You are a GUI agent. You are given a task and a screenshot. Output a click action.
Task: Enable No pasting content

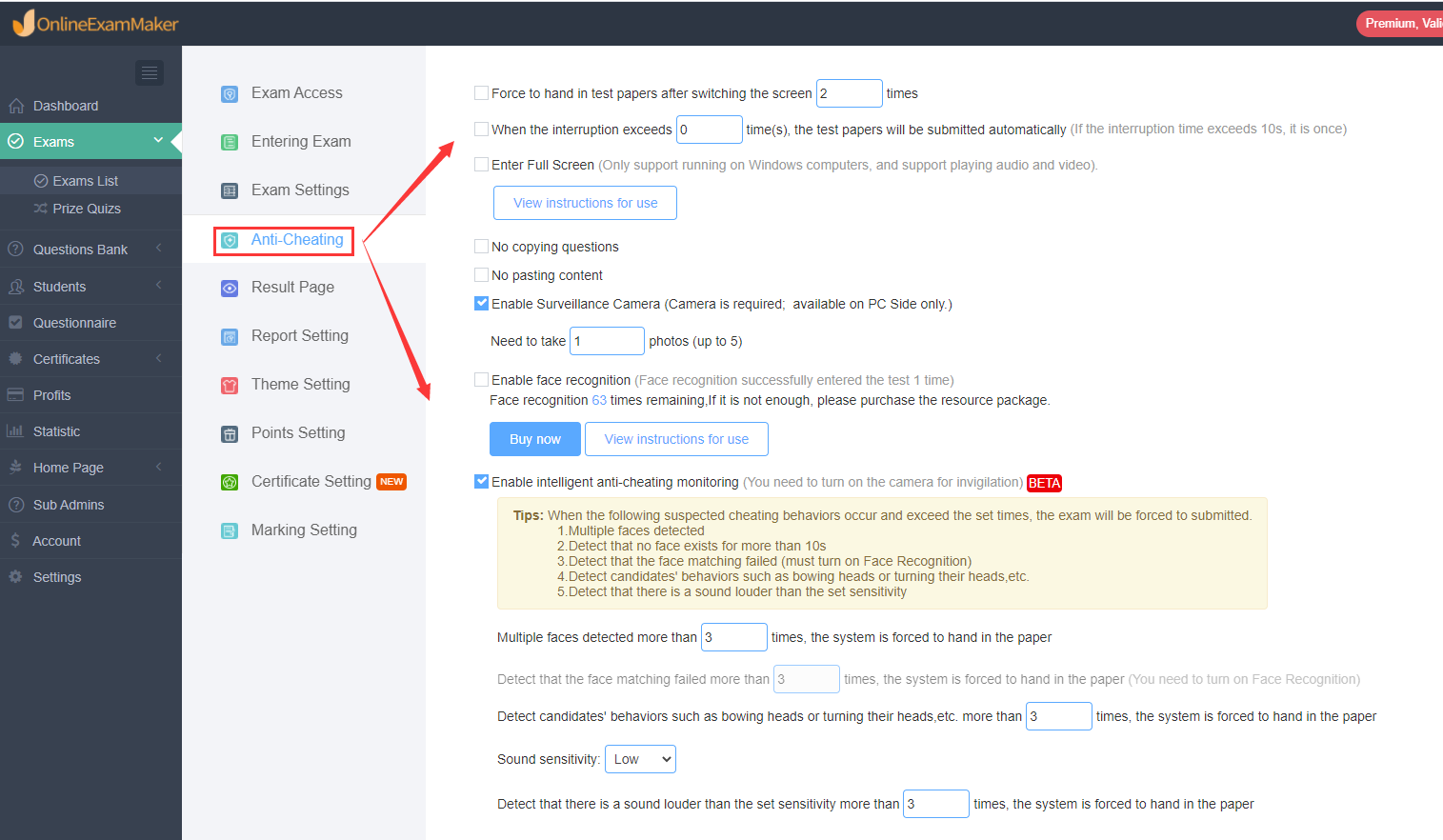point(482,275)
